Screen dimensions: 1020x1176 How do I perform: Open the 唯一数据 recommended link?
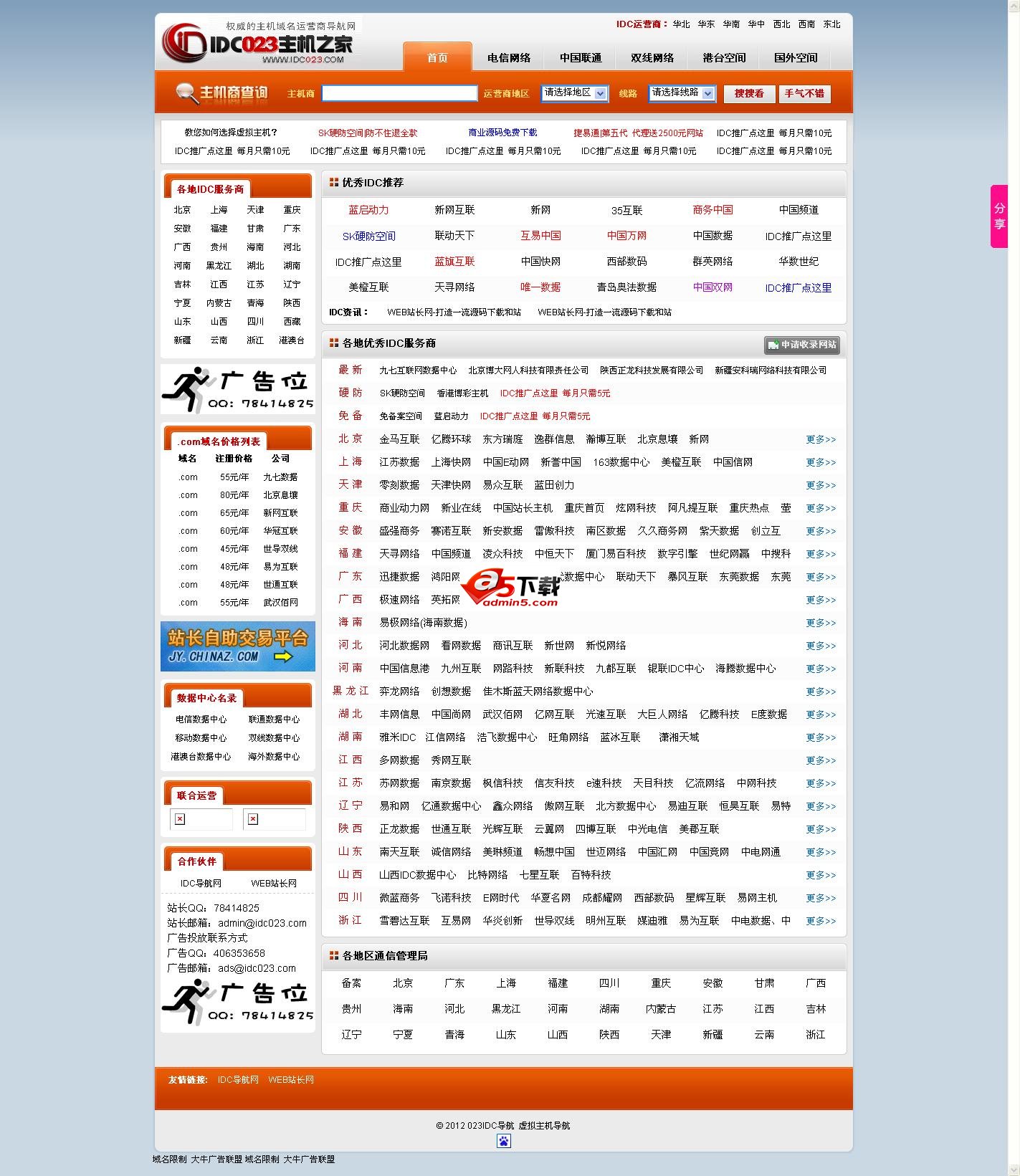pyautogui.click(x=540, y=287)
